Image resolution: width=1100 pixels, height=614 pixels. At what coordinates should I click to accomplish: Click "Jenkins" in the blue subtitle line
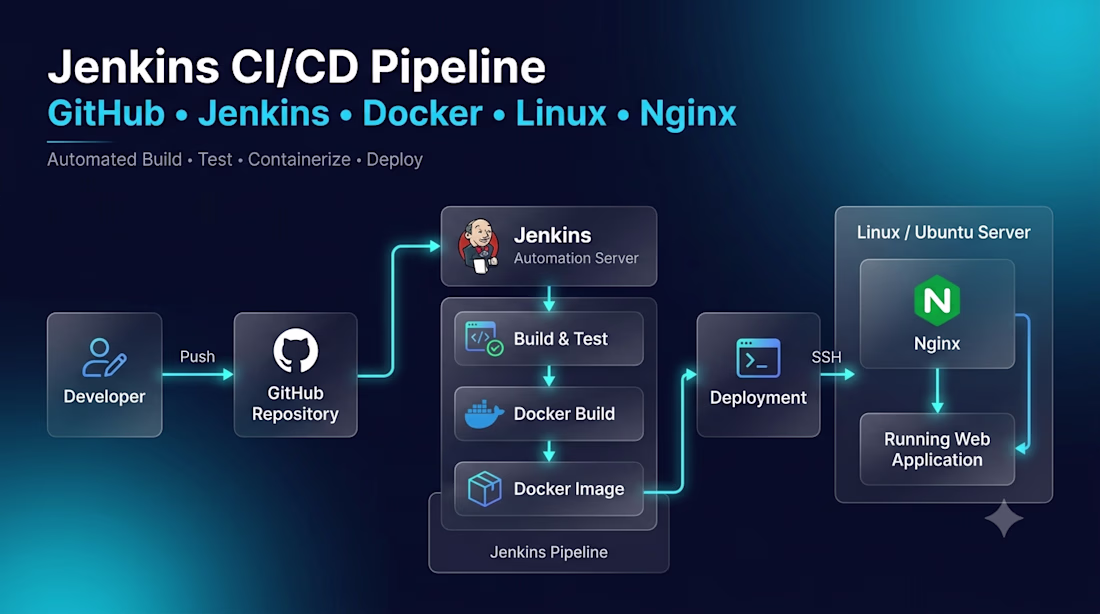[x=264, y=114]
